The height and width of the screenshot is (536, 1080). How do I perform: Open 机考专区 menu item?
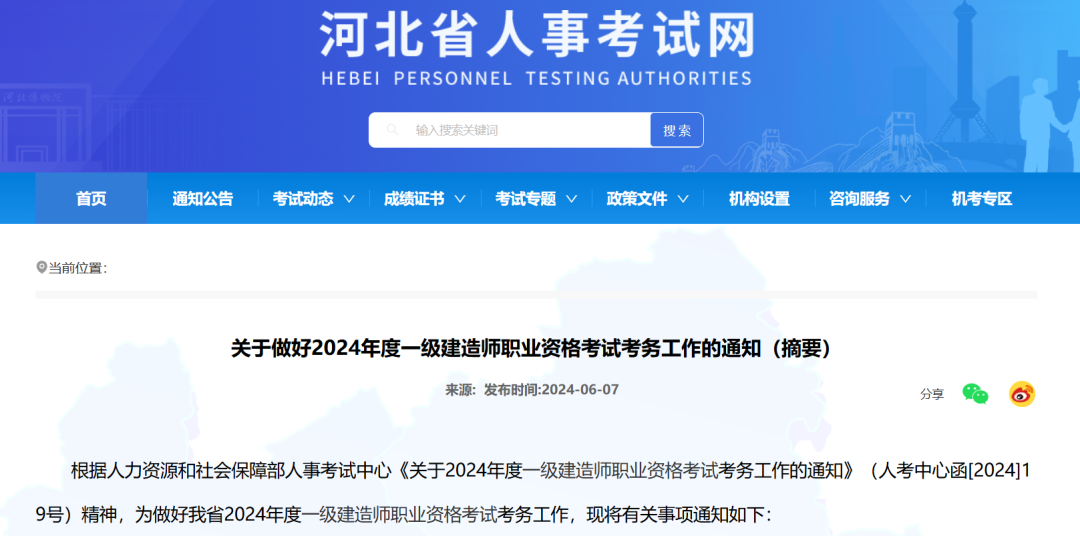tap(982, 199)
